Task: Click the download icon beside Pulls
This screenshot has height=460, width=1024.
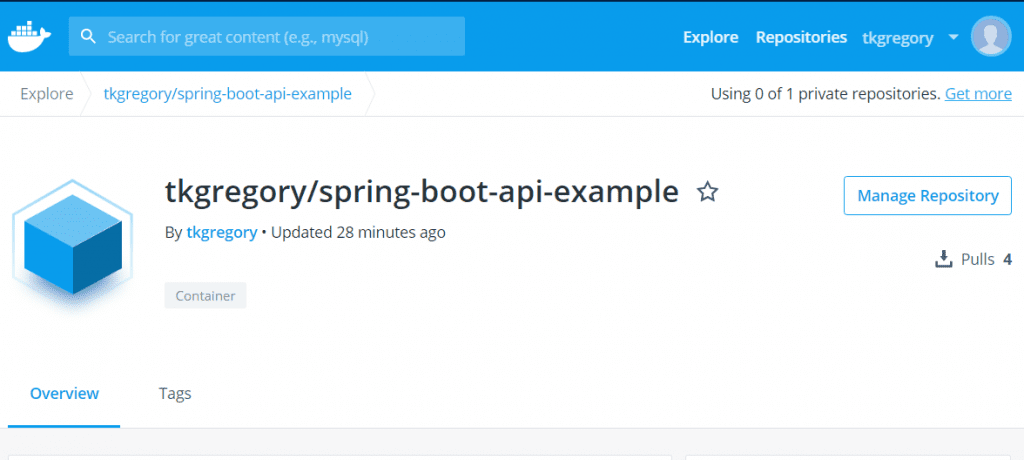Action: [x=942, y=260]
